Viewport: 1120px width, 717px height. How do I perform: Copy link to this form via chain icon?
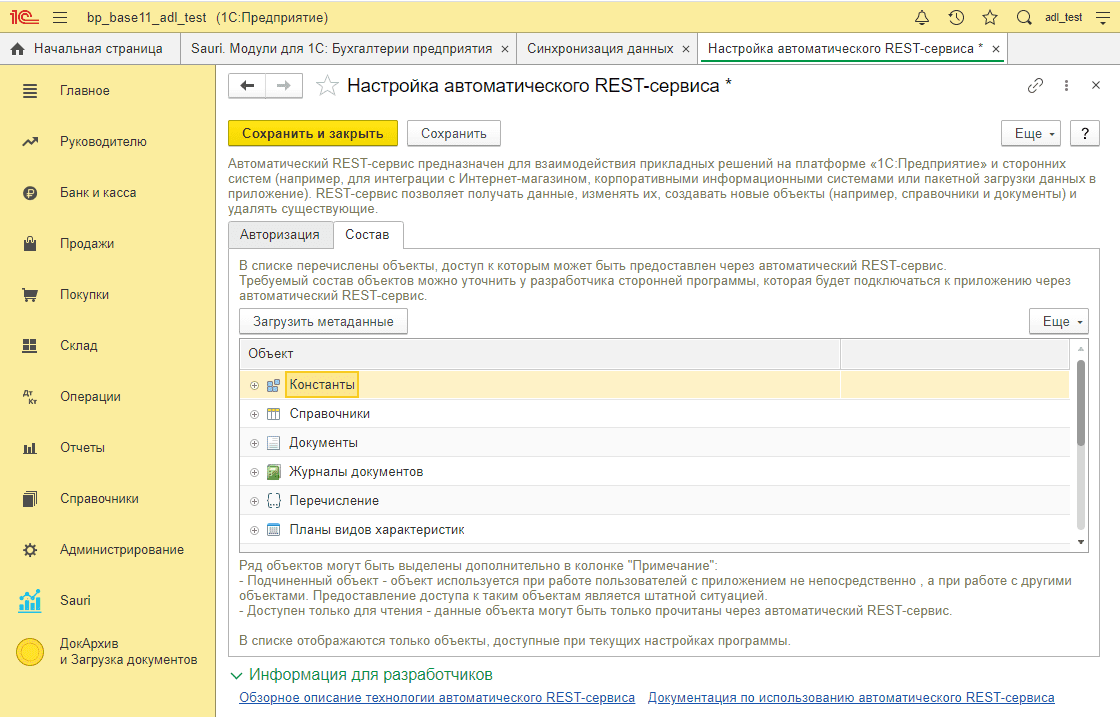(x=1035, y=86)
